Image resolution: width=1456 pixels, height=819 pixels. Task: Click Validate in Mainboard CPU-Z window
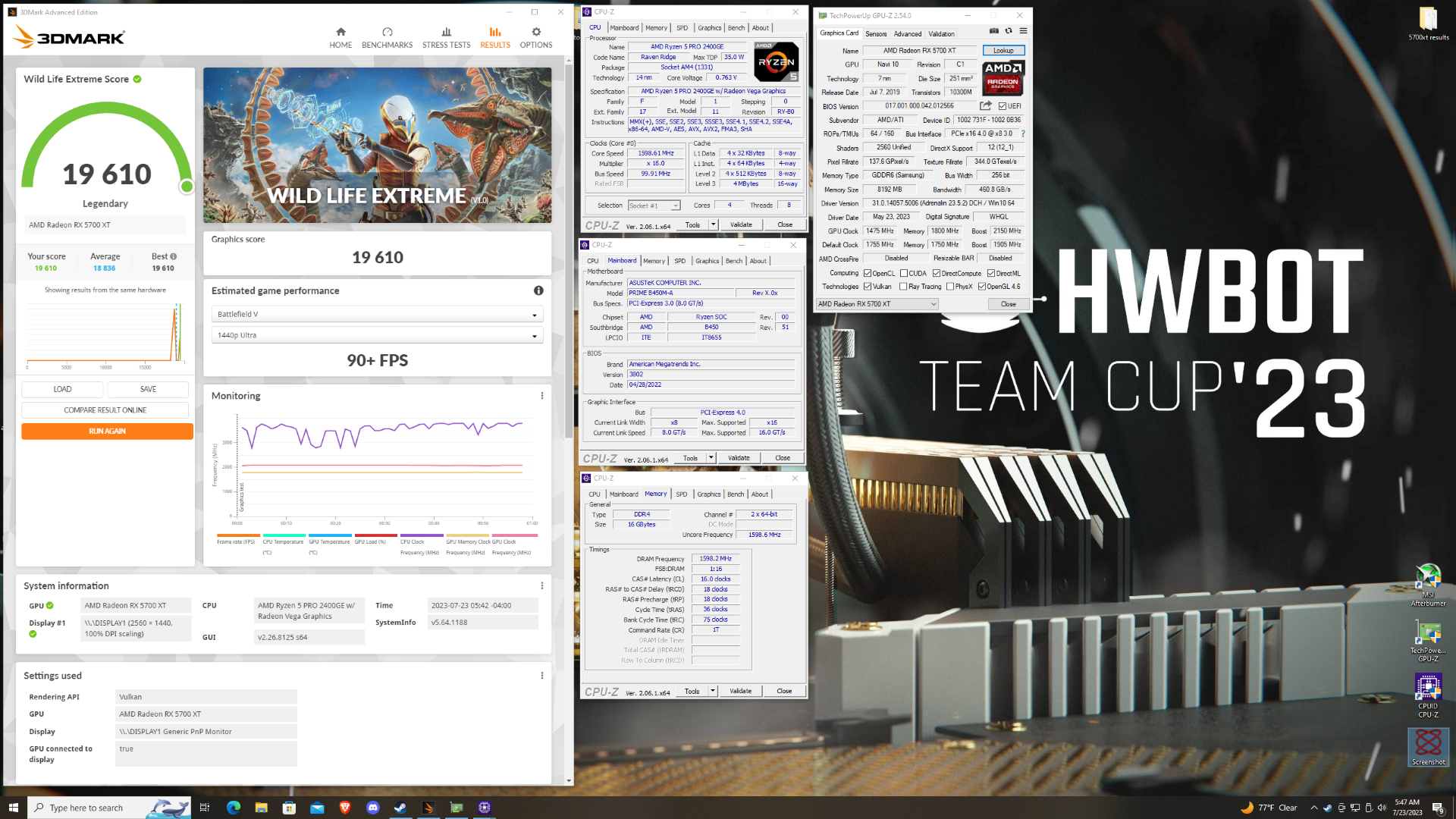(x=739, y=458)
